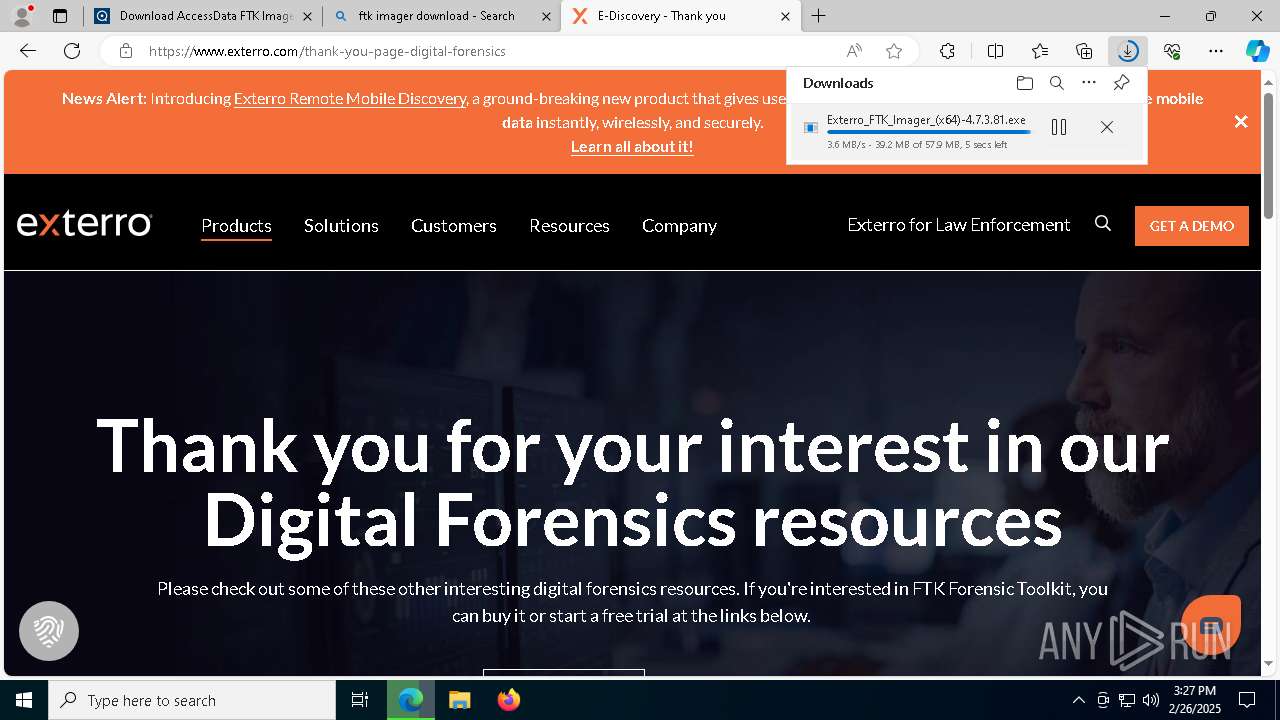Open the Favorites list
Screen dimensions: 1280x720
[x=1040, y=51]
